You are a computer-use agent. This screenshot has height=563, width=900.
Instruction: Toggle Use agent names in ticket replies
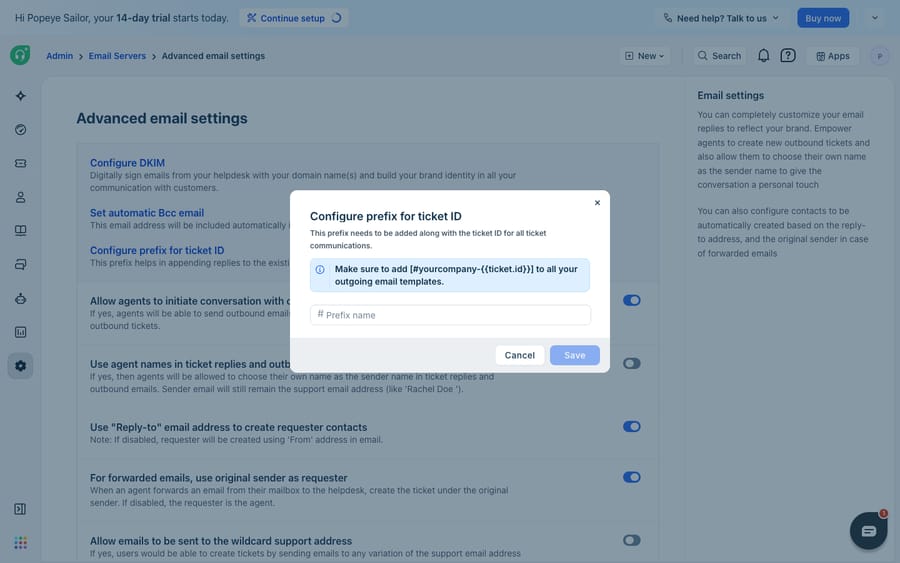tap(632, 363)
